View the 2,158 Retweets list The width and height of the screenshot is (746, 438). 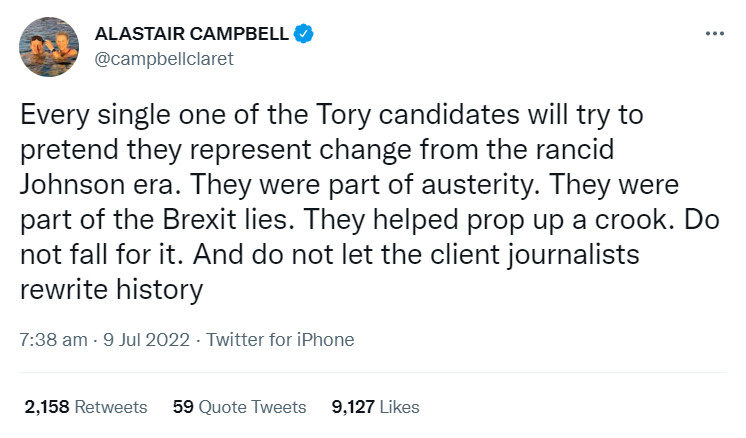click(x=85, y=407)
